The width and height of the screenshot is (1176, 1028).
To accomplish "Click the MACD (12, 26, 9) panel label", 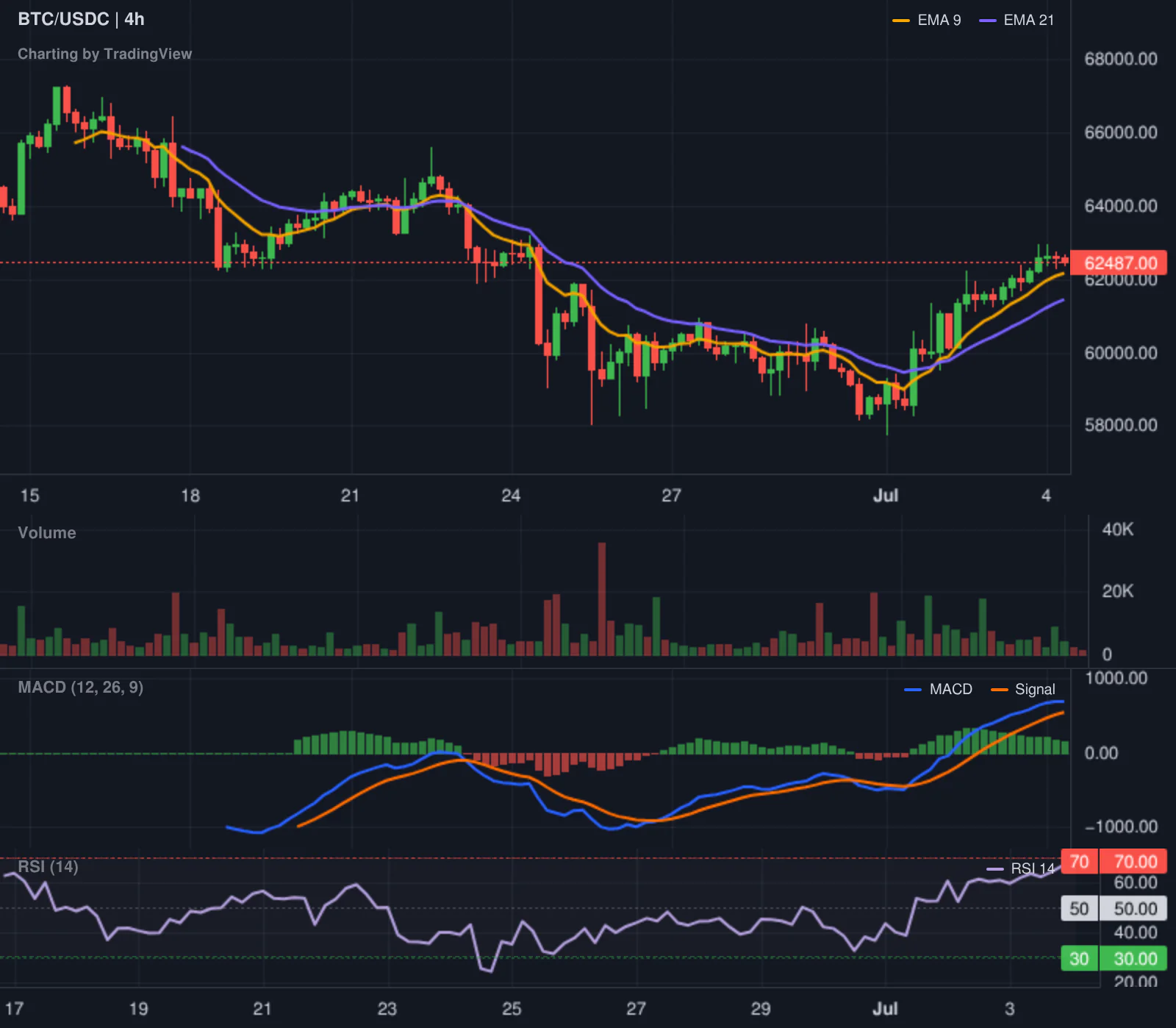I will click(81, 687).
